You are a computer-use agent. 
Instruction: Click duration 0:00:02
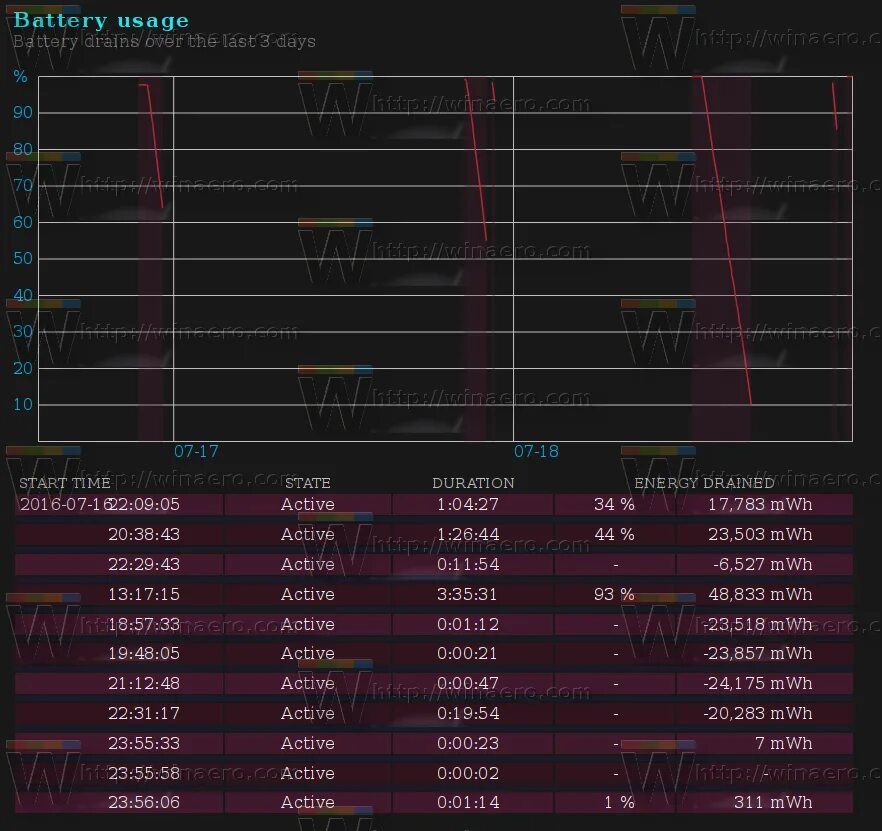pos(468,773)
